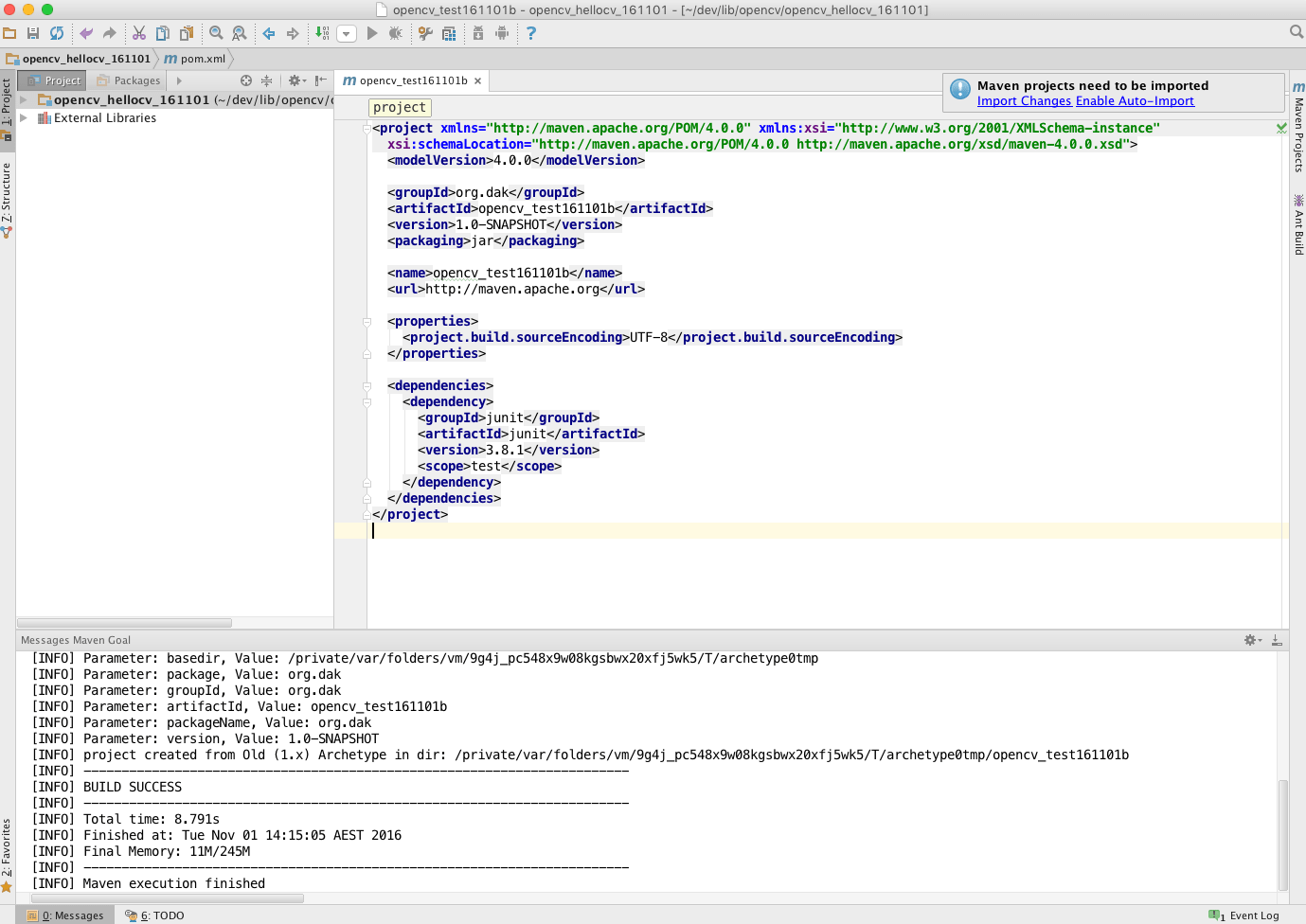The height and width of the screenshot is (924, 1306).
Task: Click the Enable Auto-Import link
Action: [x=1135, y=101]
